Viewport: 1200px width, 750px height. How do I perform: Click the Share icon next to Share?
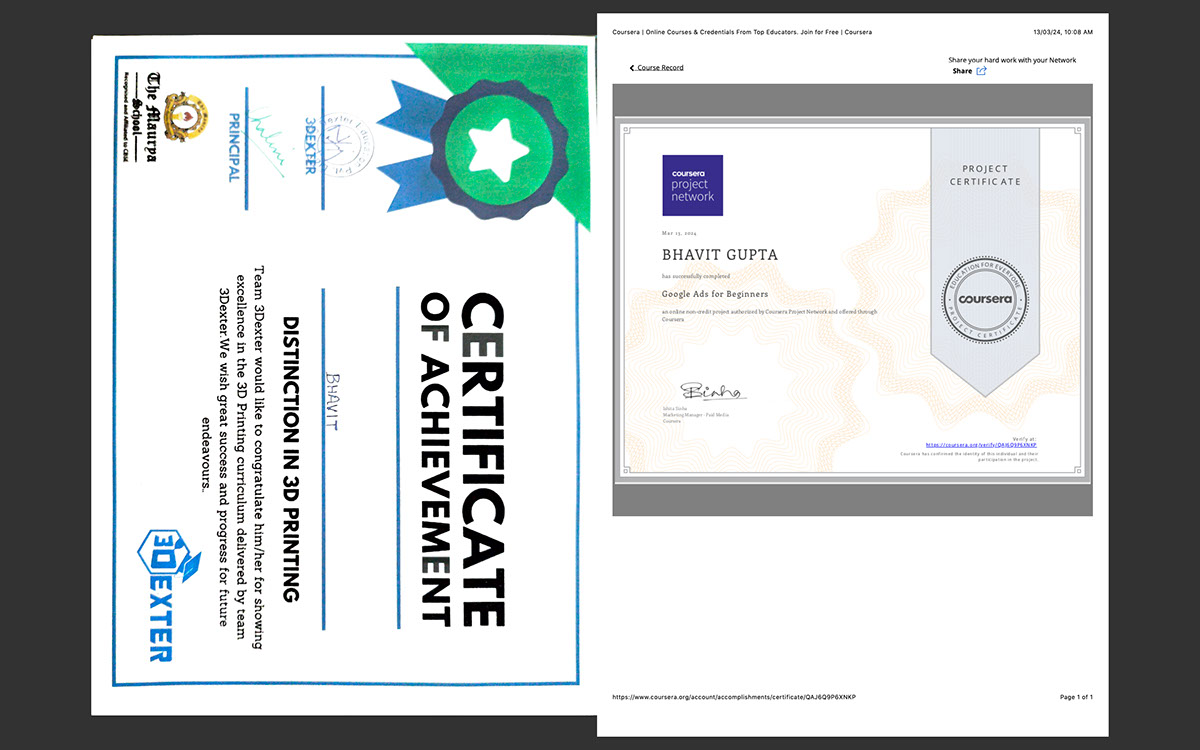point(981,71)
